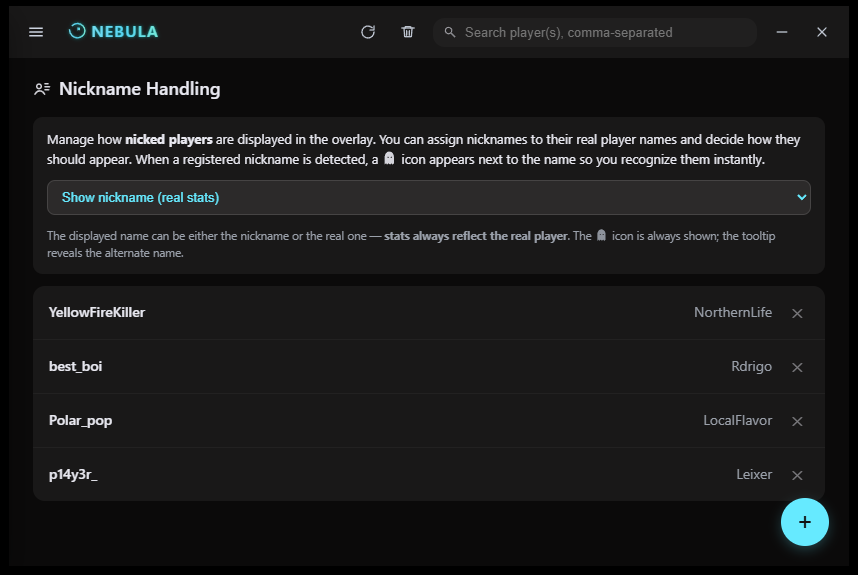The width and height of the screenshot is (858, 575).
Task: Add a new nickname with plus button
Action: (805, 522)
